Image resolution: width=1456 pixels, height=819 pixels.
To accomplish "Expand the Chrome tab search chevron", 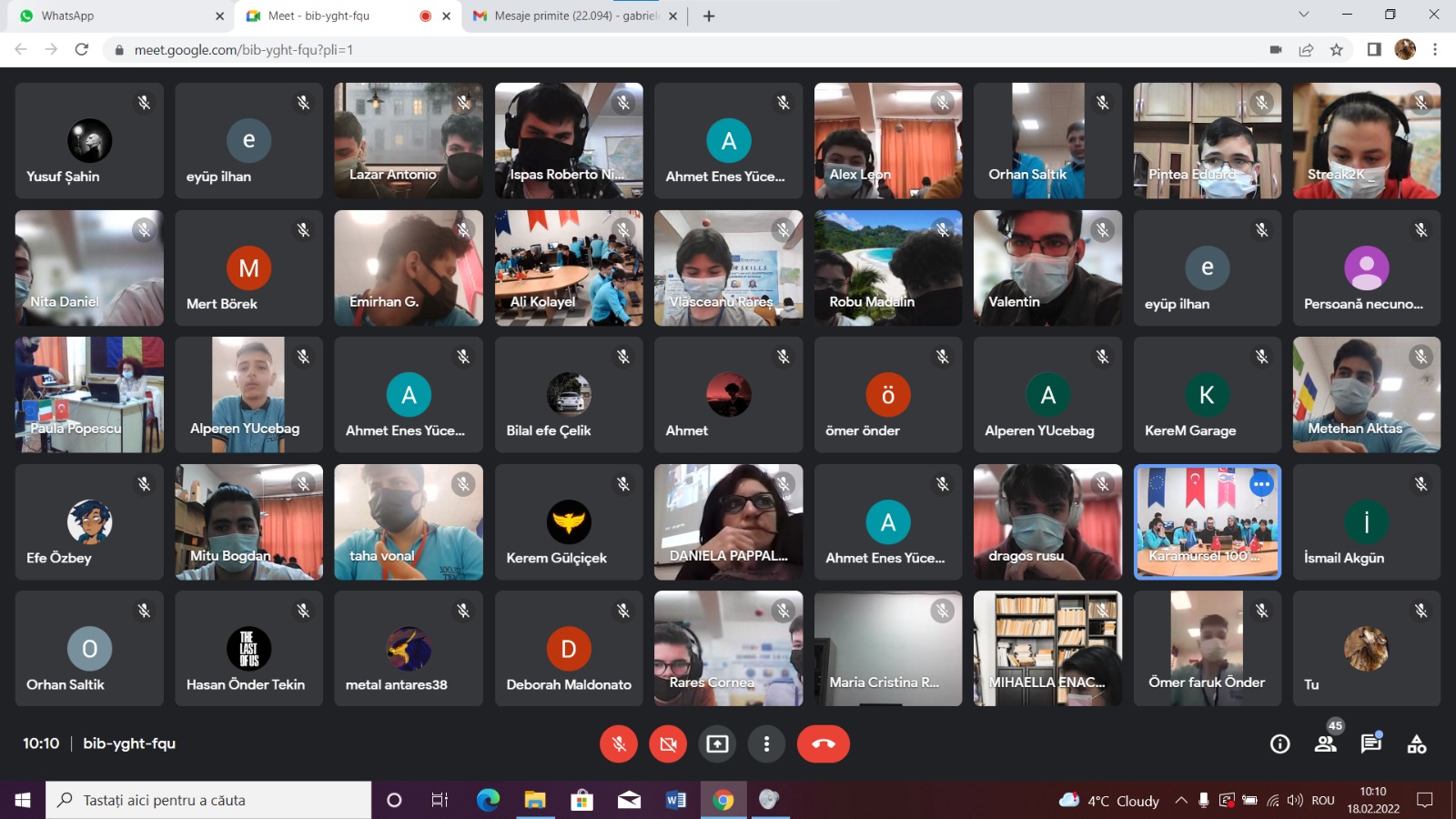I will (1303, 15).
